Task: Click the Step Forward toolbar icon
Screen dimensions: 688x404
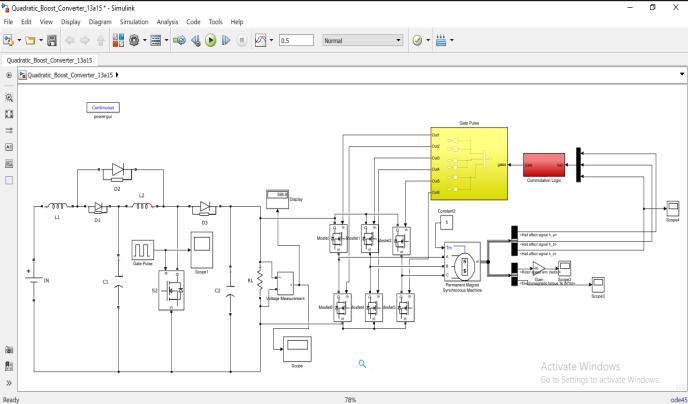Action: [x=226, y=41]
